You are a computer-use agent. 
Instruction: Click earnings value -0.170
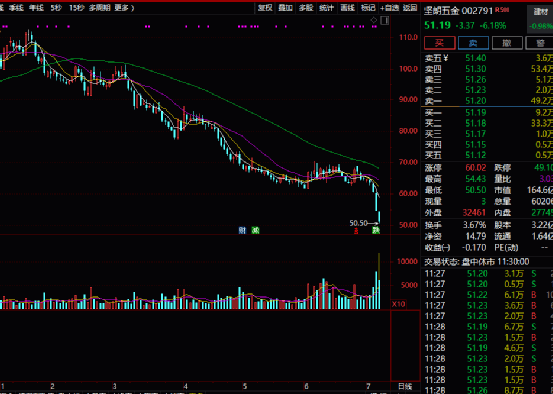coord(474,248)
